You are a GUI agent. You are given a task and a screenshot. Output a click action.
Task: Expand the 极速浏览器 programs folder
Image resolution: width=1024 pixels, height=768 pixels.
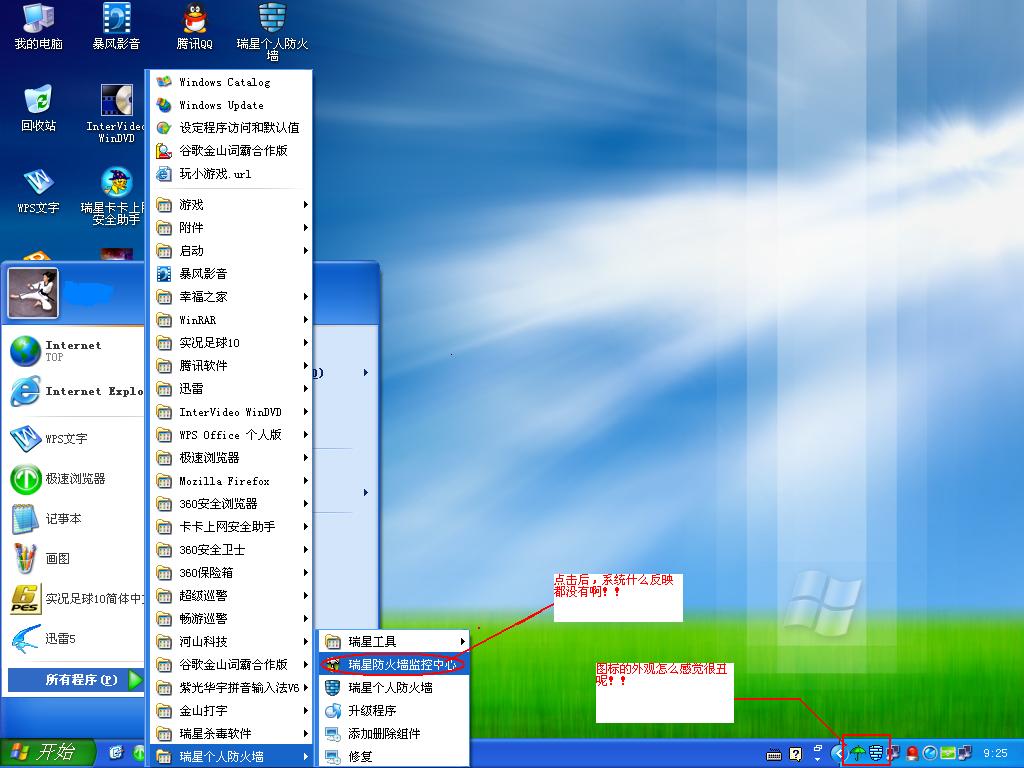coord(231,458)
